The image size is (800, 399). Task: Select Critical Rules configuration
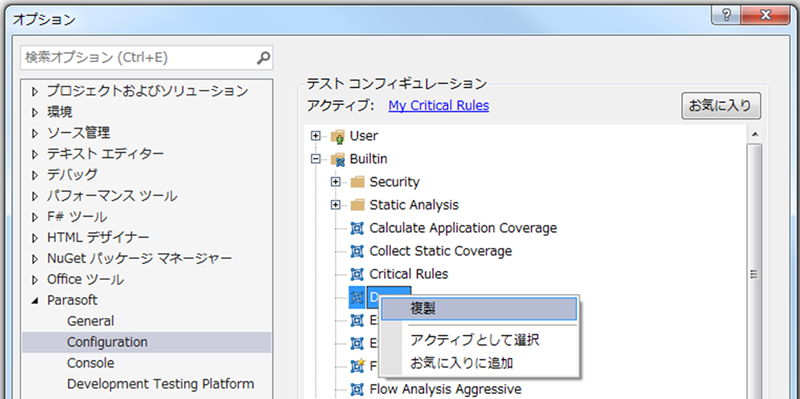[409, 275]
